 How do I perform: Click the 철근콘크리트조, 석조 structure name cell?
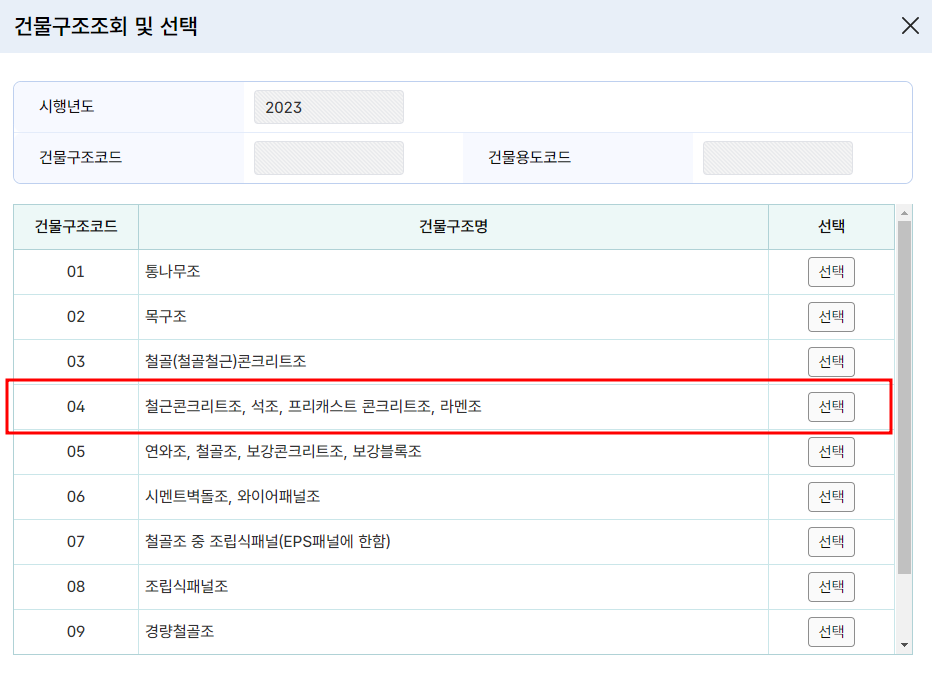click(x=453, y=407)
